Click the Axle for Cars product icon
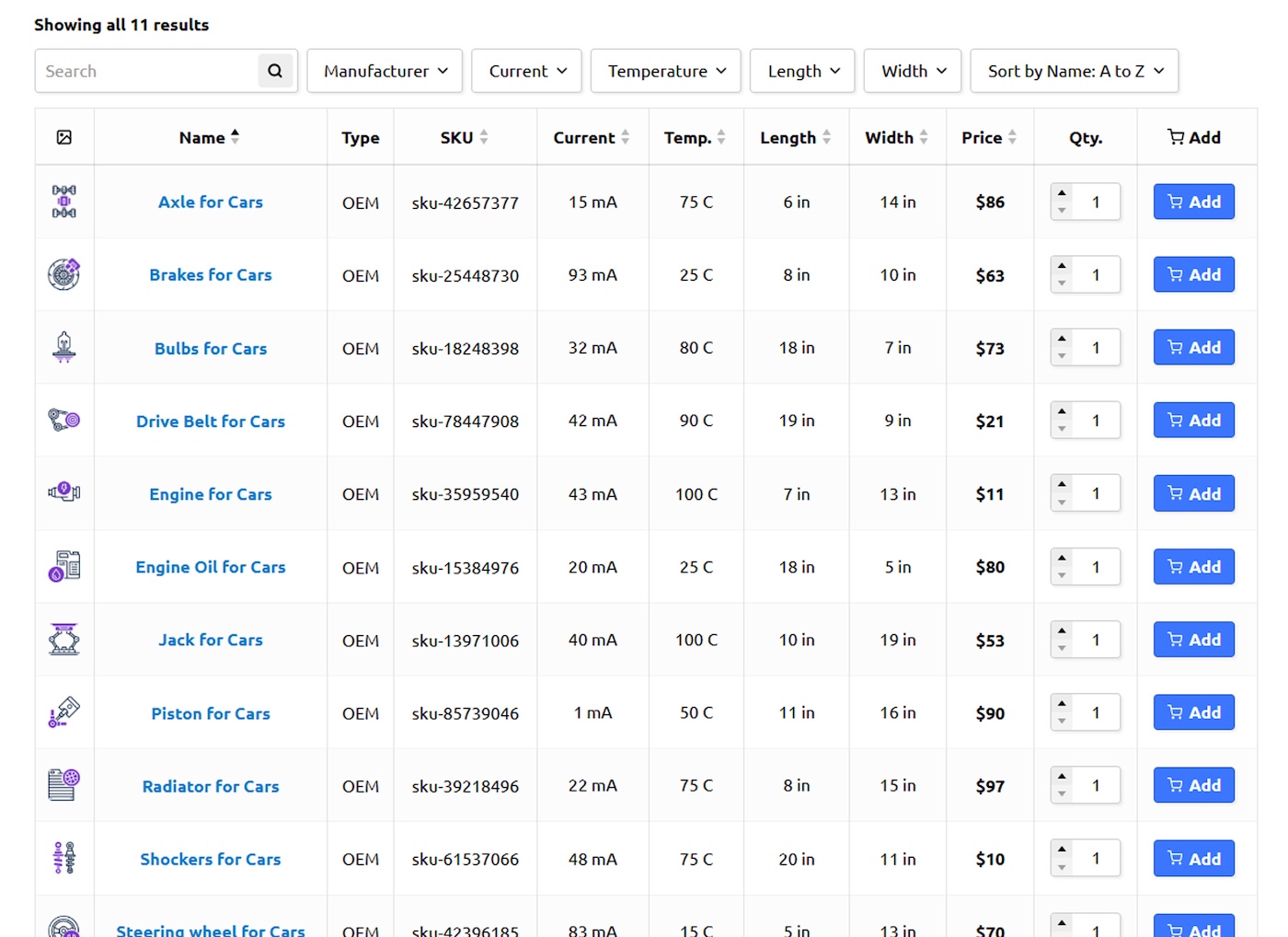 64,202
